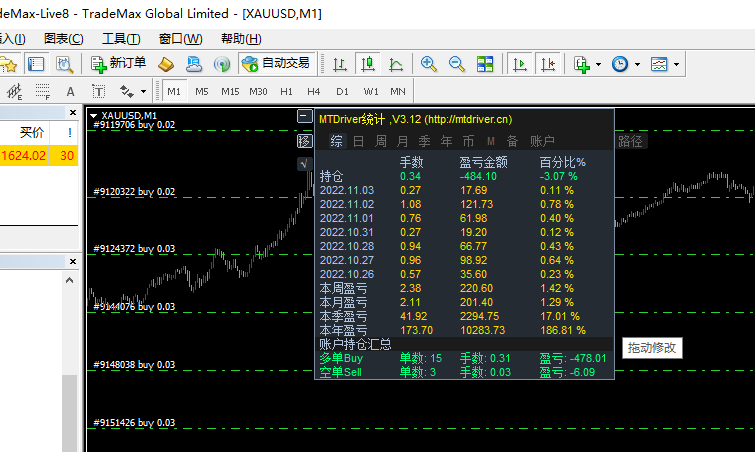Click the zoom in magnifier icon
The height and width of the screenshot is (452, 755).
coord(429,64)
